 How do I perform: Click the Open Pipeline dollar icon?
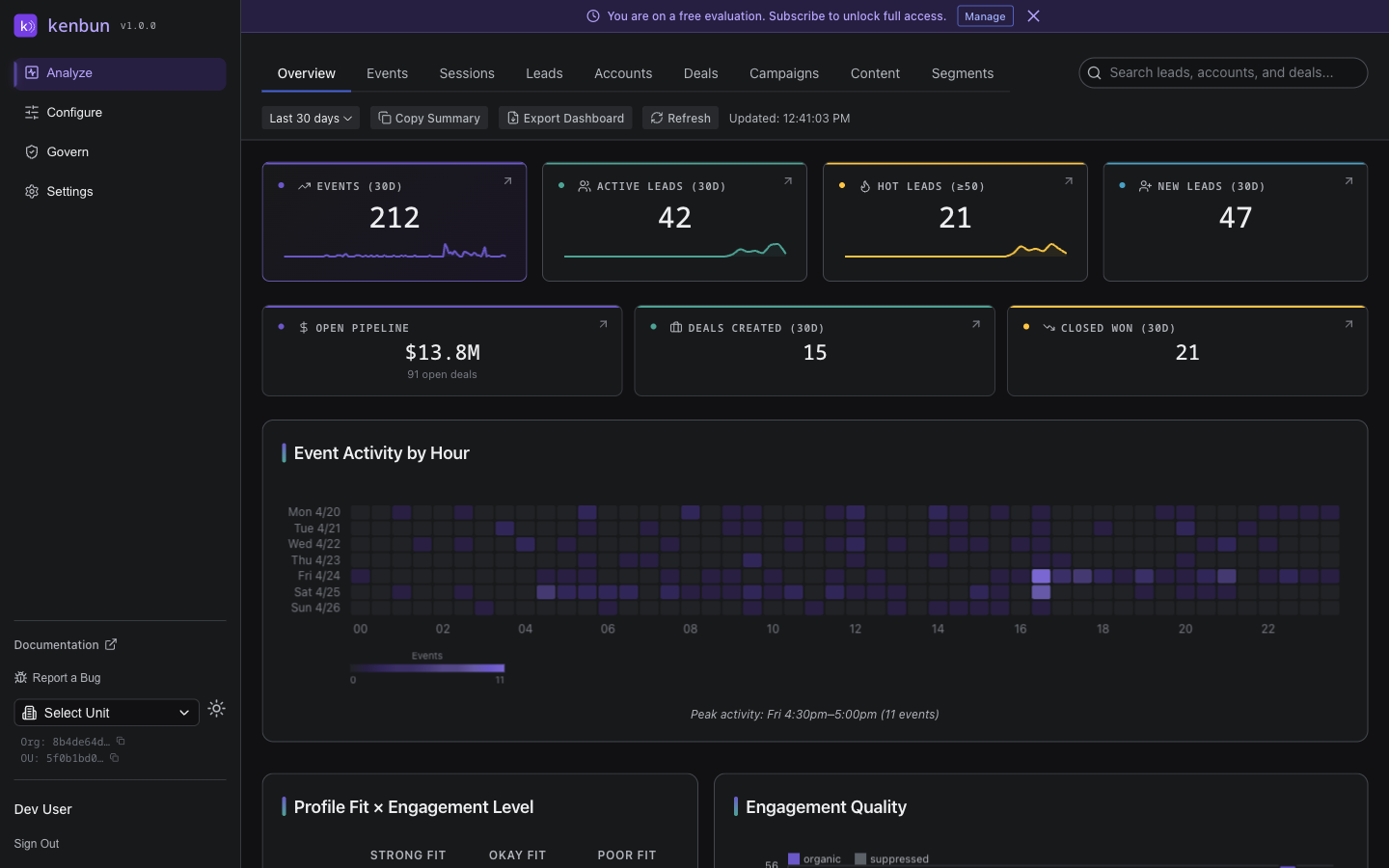304,328
